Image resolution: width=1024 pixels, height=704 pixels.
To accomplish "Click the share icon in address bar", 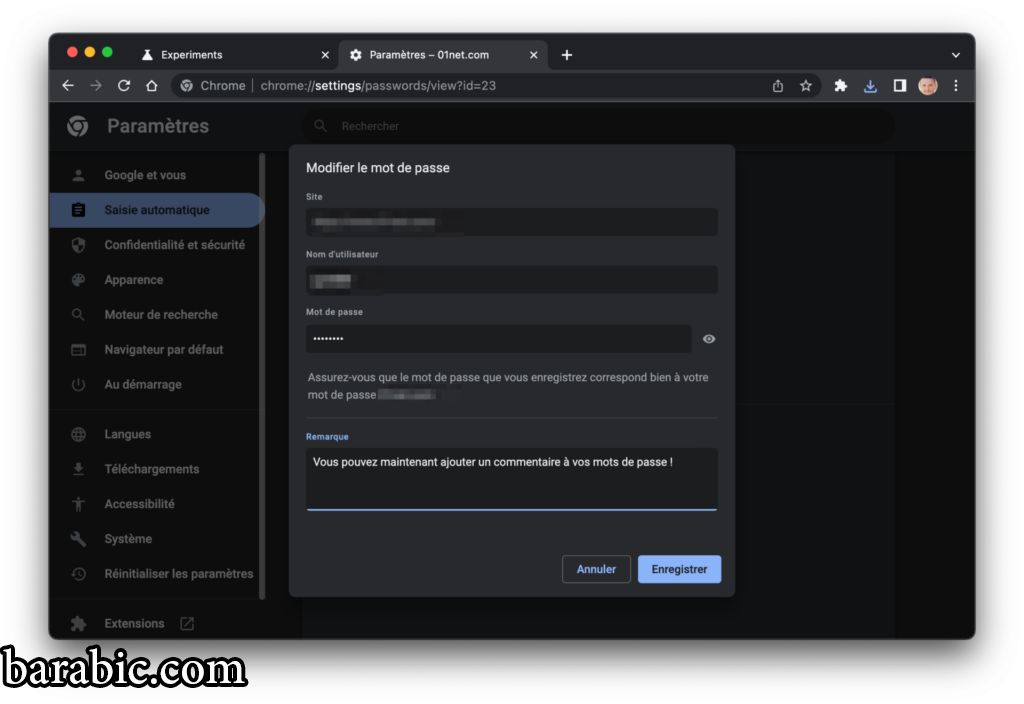I will [778, 86].
